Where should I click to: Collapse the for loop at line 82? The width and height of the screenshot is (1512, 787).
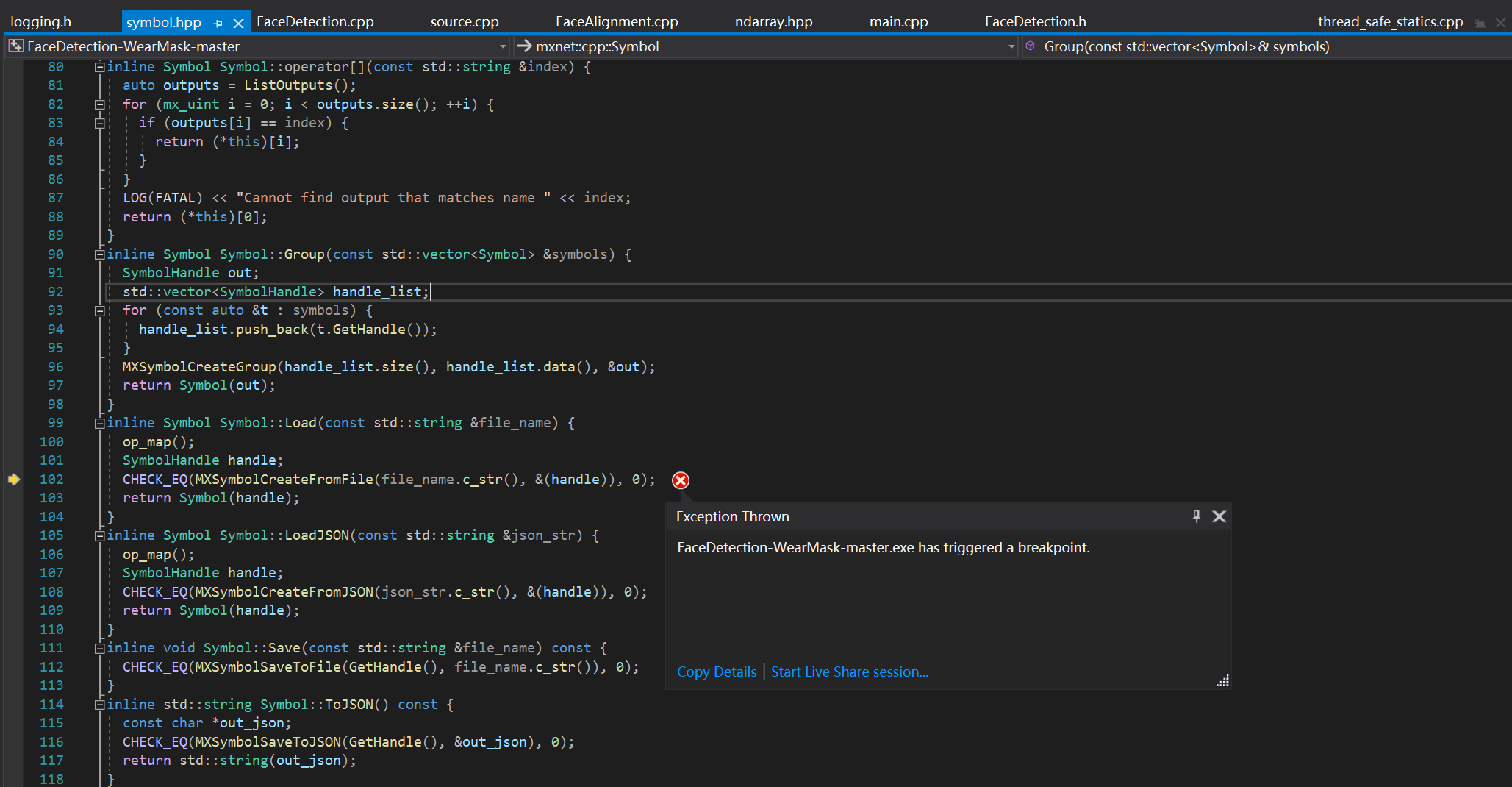pyautogui.click(x=99, y=104)
